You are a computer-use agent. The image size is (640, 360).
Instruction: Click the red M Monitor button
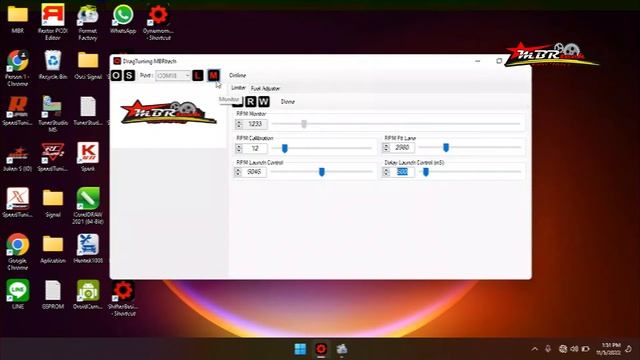[213, 75]
